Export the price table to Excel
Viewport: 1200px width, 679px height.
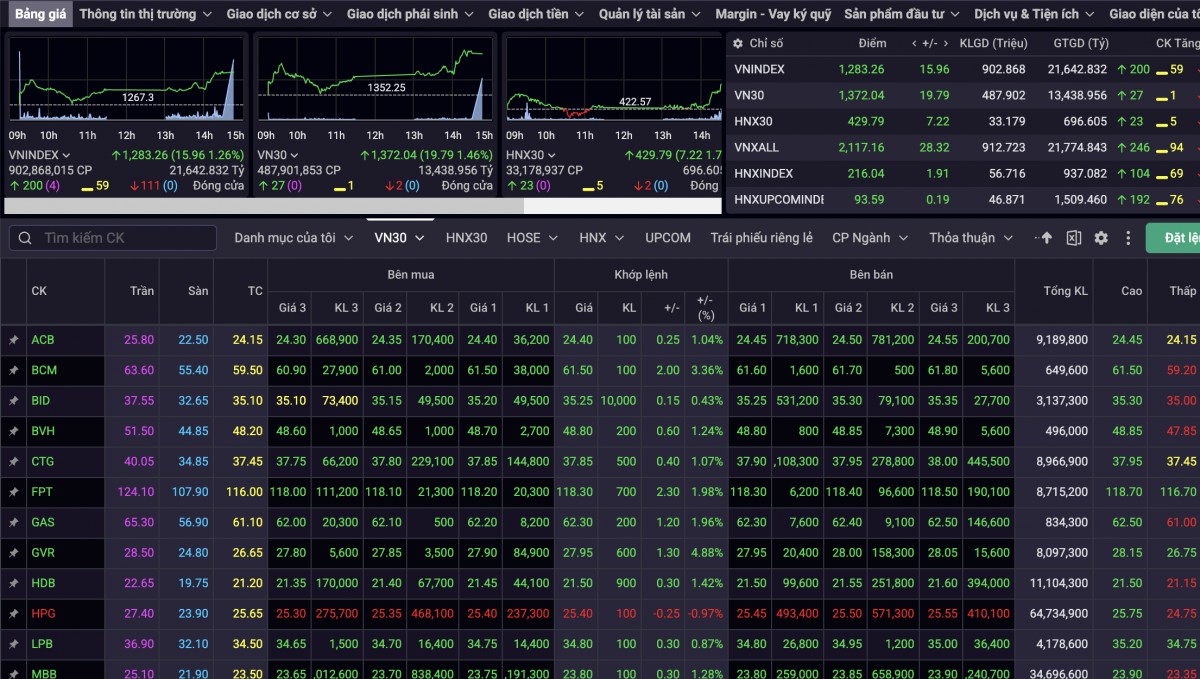[x=1073, y=238]
